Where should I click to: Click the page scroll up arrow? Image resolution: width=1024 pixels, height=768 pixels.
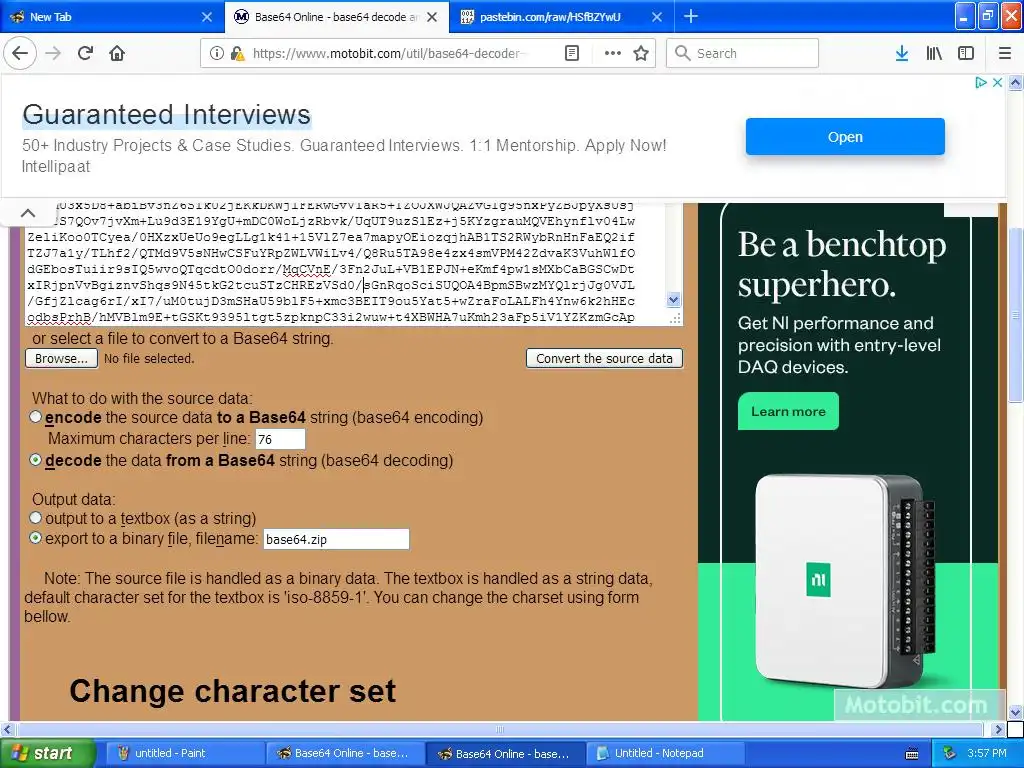point(1016,83)
